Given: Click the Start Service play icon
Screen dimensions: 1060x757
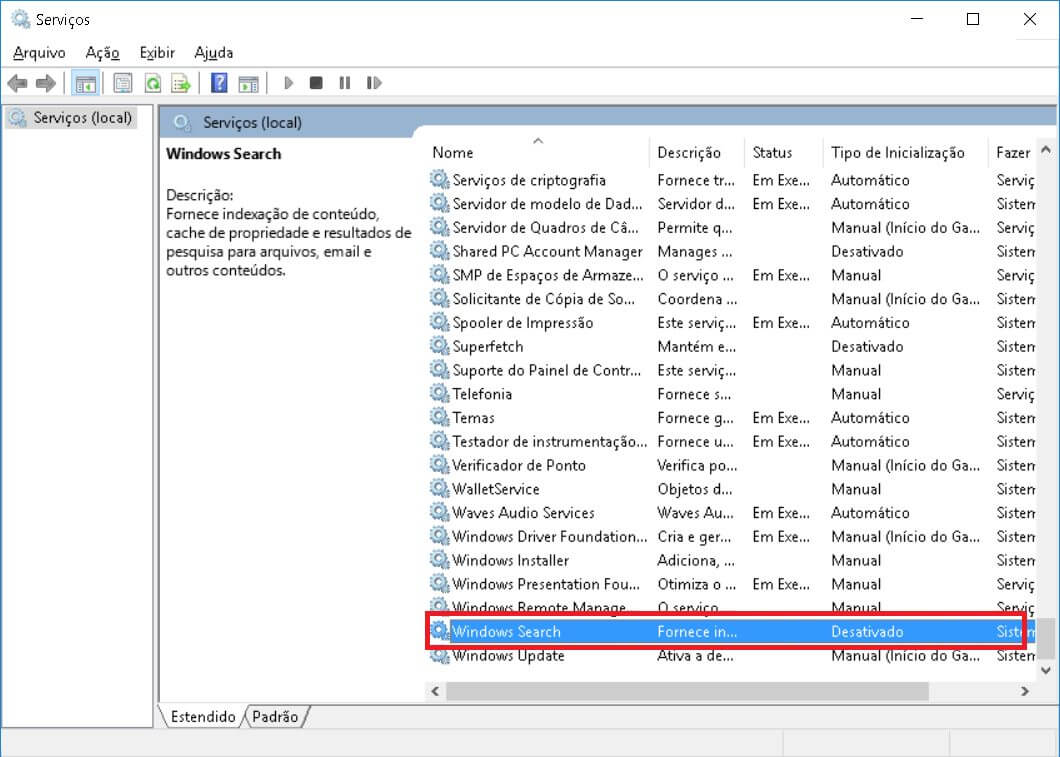Looking at the screenshot, I should tap(289, 83).
